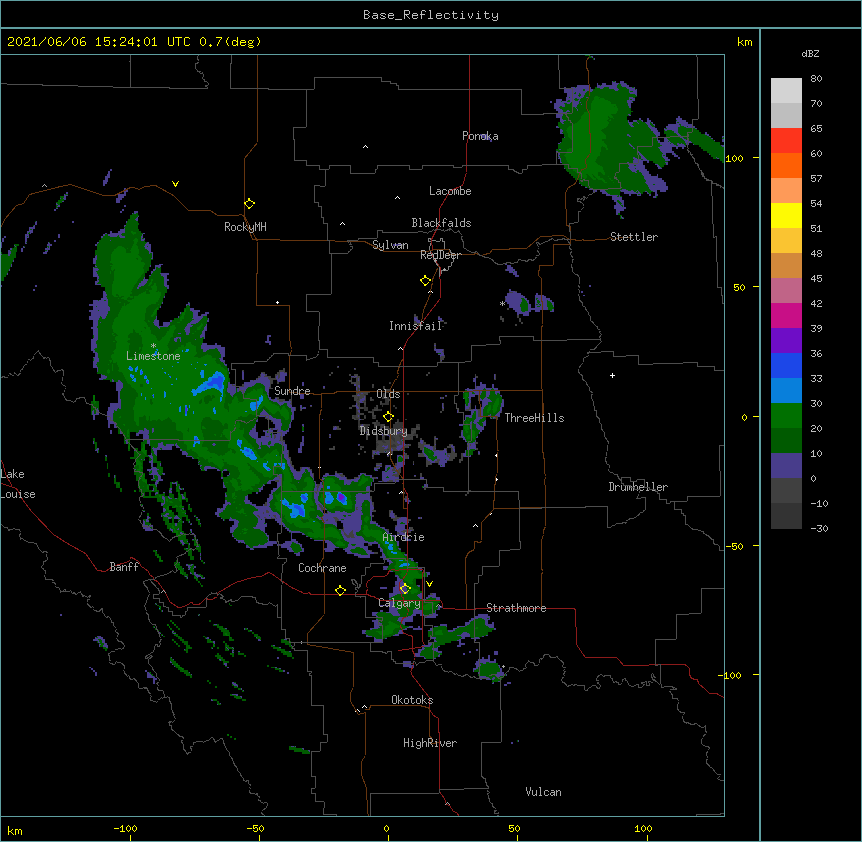Click the white asterisk above Limestone
The height and width of the screenshot is (842, 862).
[153, 346]
